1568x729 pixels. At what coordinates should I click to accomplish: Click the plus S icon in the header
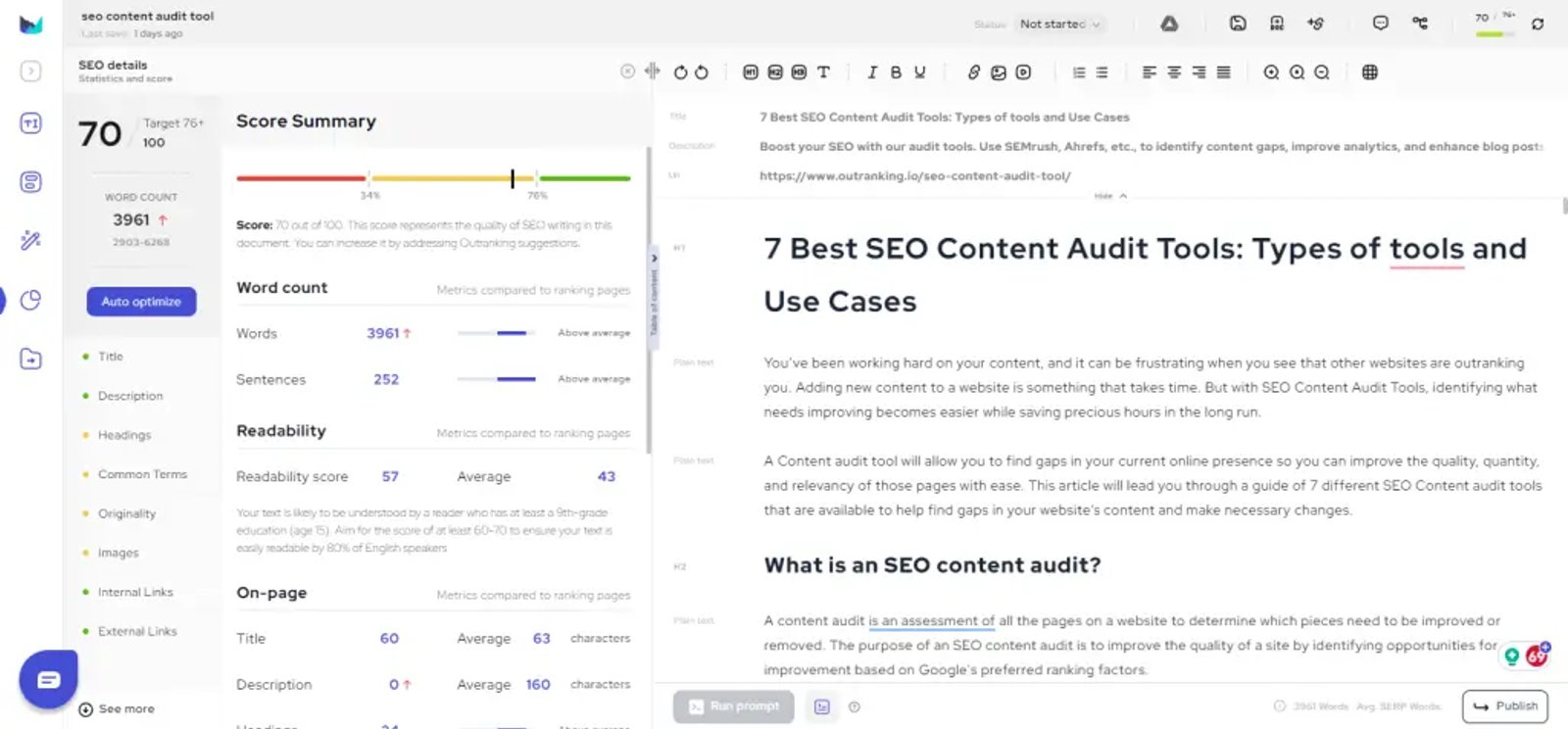click(x=1316, y=24)
